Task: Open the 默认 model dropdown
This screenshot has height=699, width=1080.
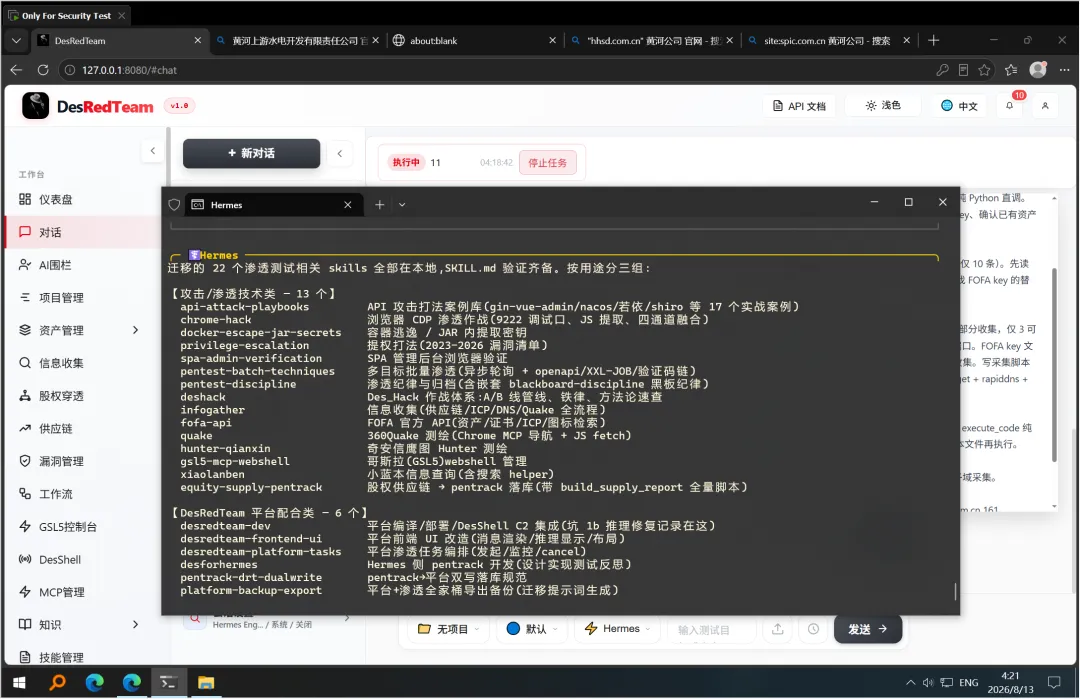Action: click(531, 629)
